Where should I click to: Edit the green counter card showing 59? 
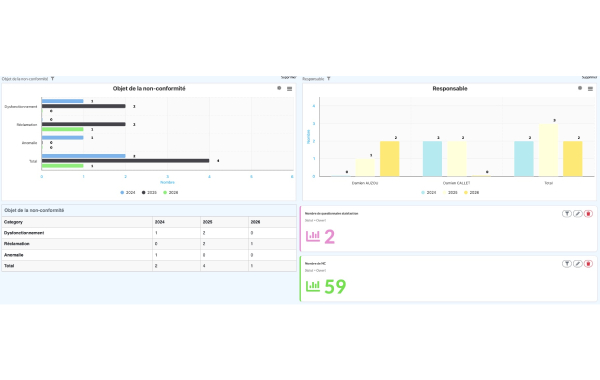(x=577, y=264)
